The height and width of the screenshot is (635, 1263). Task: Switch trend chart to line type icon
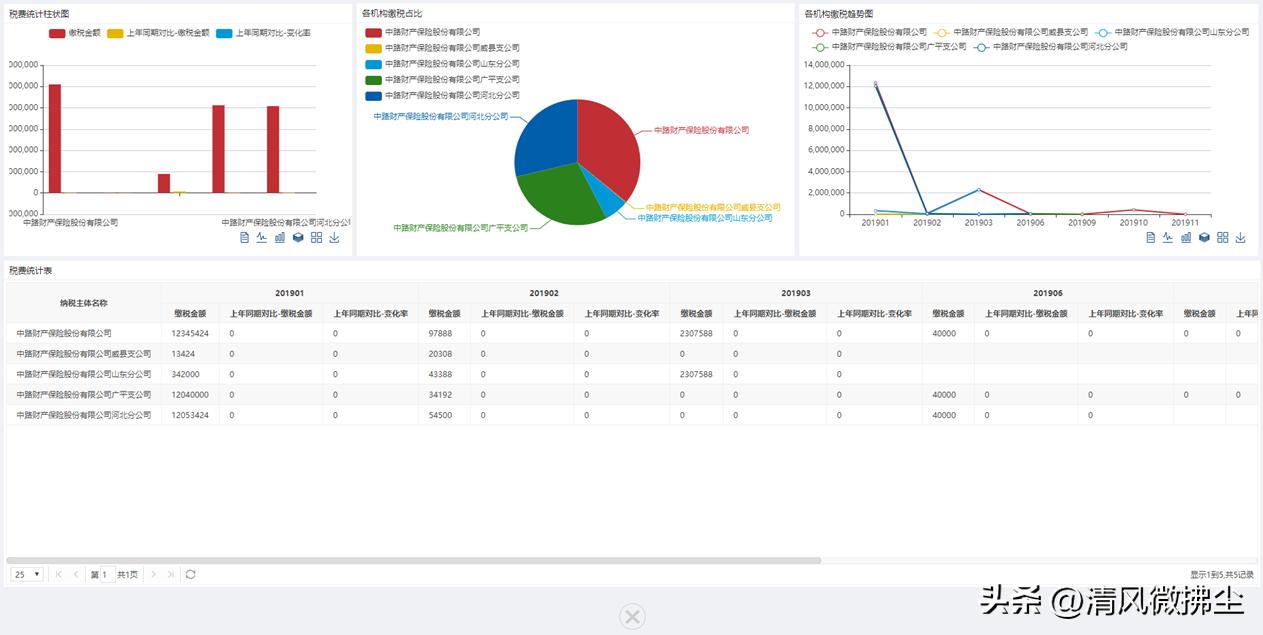pos(1168,237)
